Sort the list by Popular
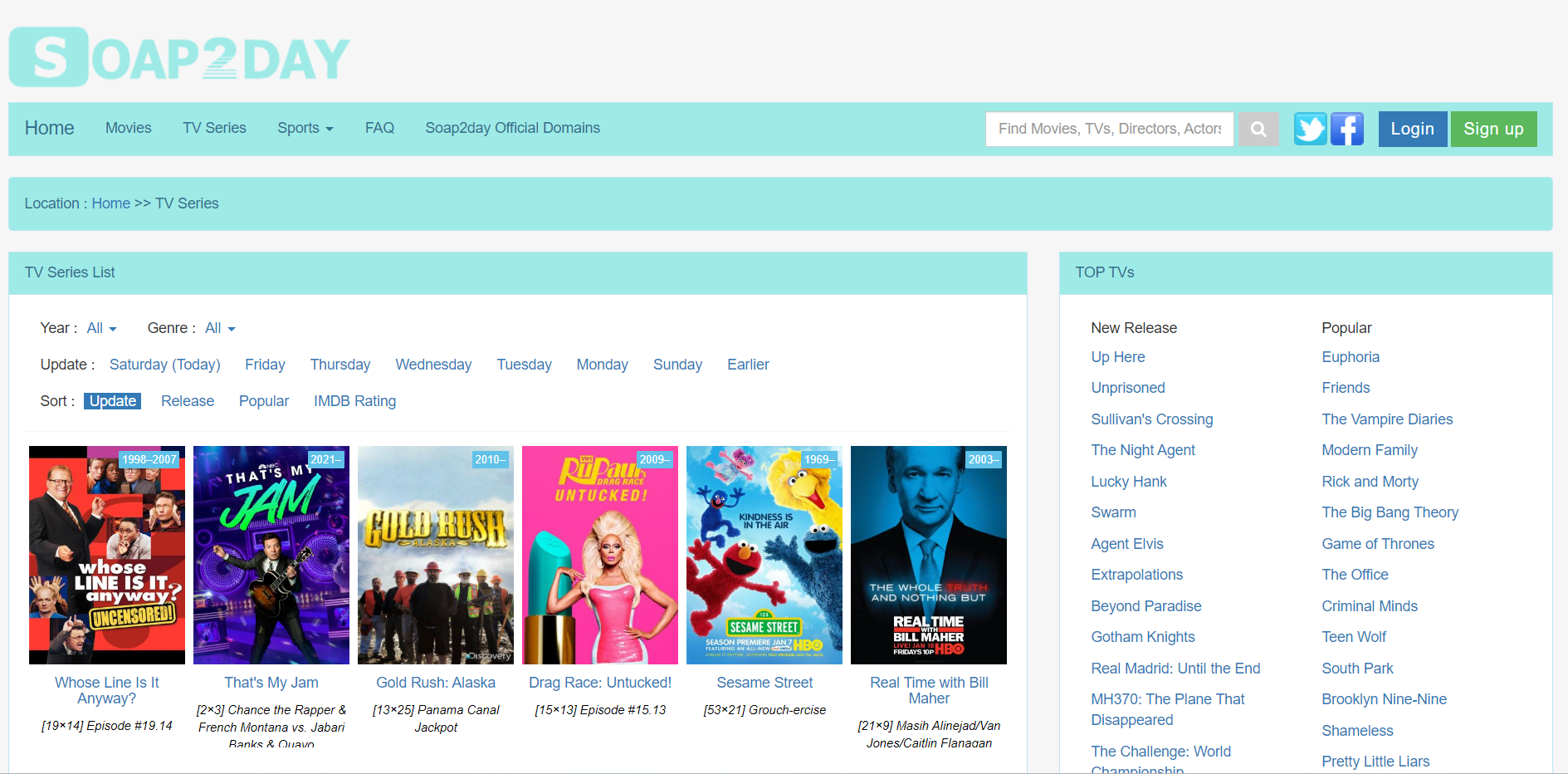This screenshot has height=774, width=1568. (264, 401)
